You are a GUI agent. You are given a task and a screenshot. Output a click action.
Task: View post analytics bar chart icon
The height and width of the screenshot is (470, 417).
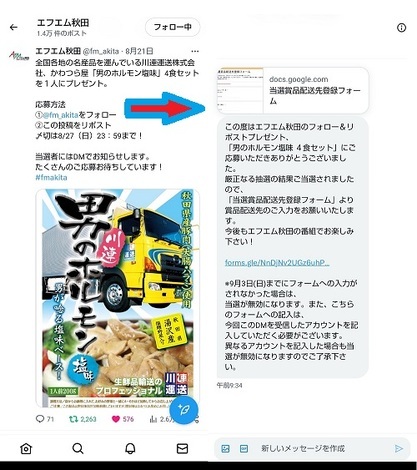coord(153,419)
